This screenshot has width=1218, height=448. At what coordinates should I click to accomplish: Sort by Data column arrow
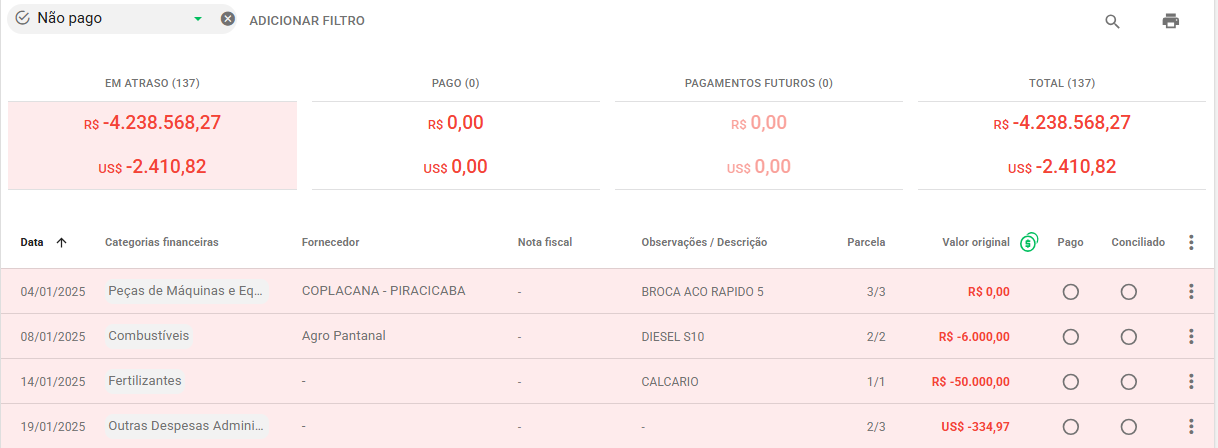point(61,242)
